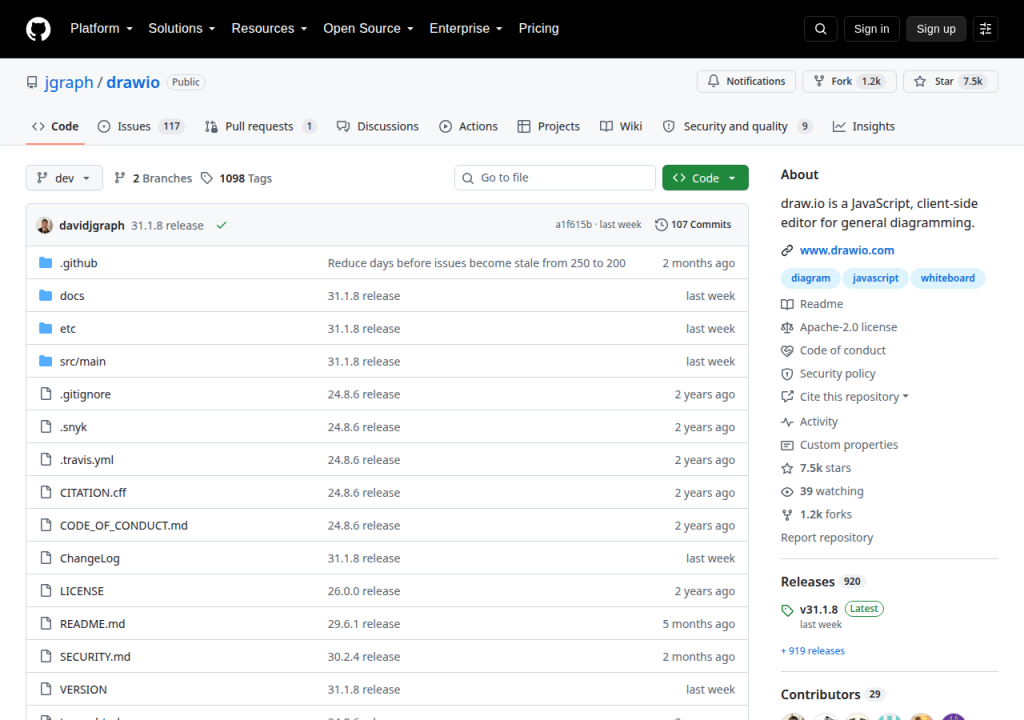Click the javascript topic tag
1024x720 pixels.
click(x=875, y=278)
